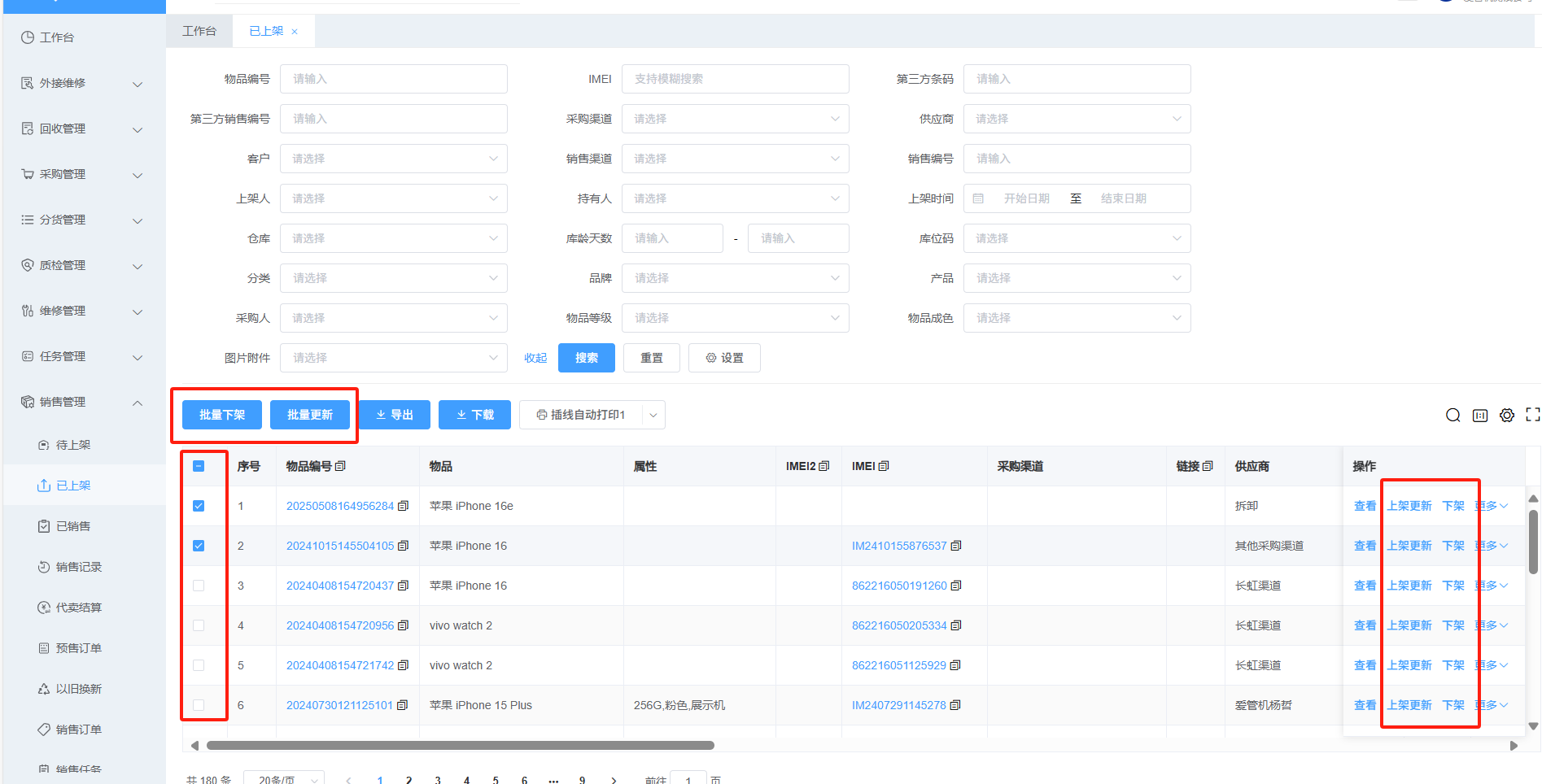Click the 批量下架 button
The width and height of the screenshot is (1542, 784).
[x=222, y=415]
